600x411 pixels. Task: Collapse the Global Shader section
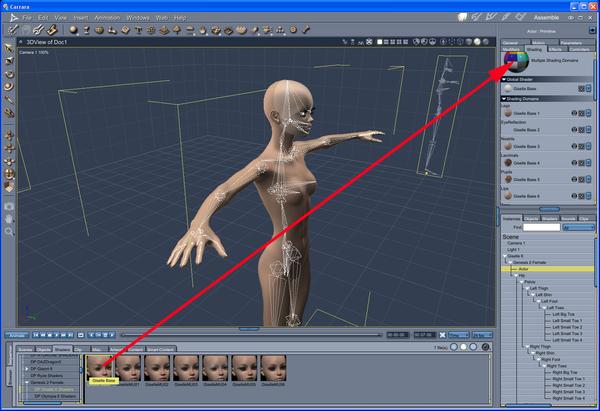tap(504, 79)
